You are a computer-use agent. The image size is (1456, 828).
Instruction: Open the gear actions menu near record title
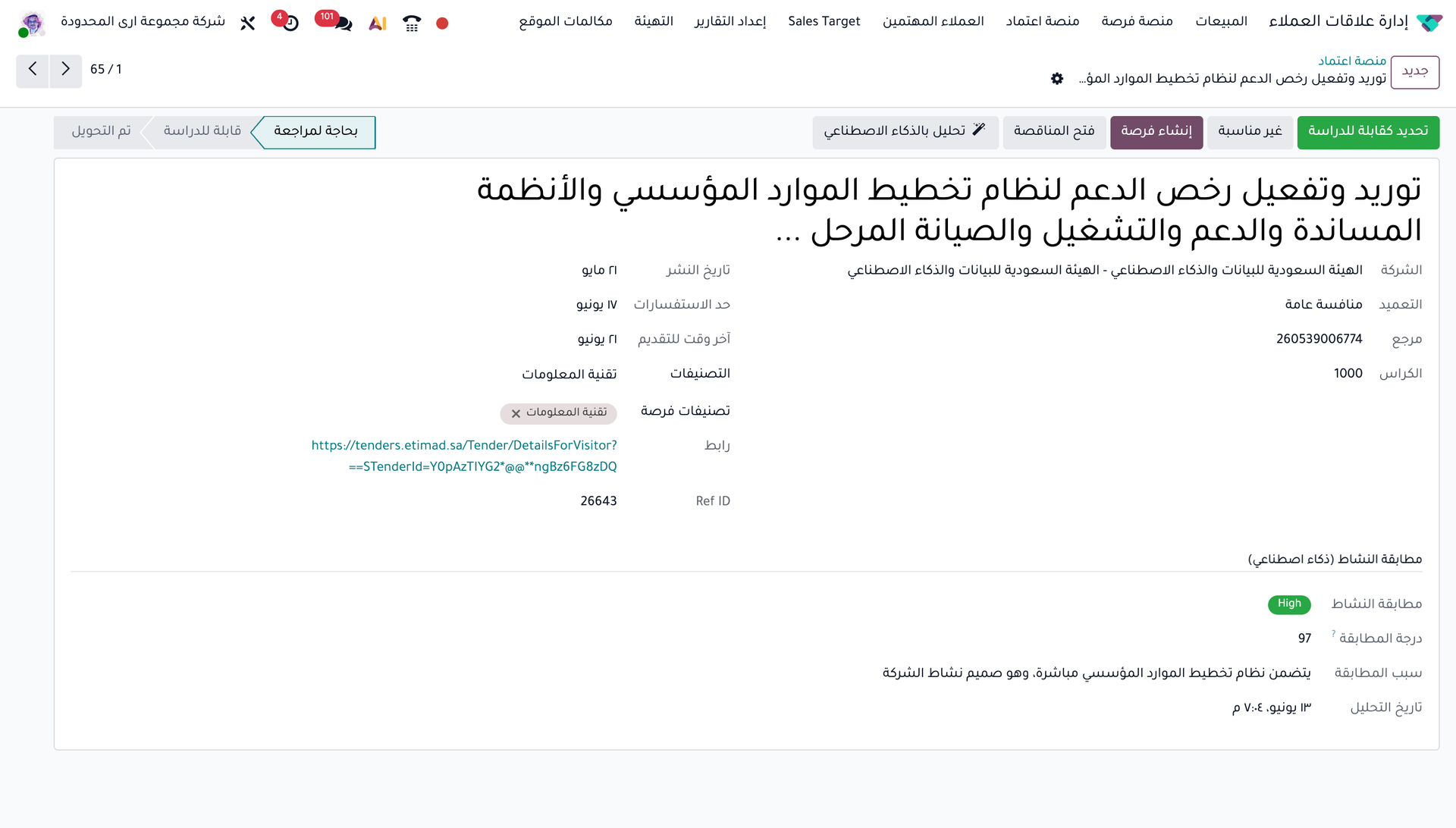pyautogui.click(x=1057, y=79)
